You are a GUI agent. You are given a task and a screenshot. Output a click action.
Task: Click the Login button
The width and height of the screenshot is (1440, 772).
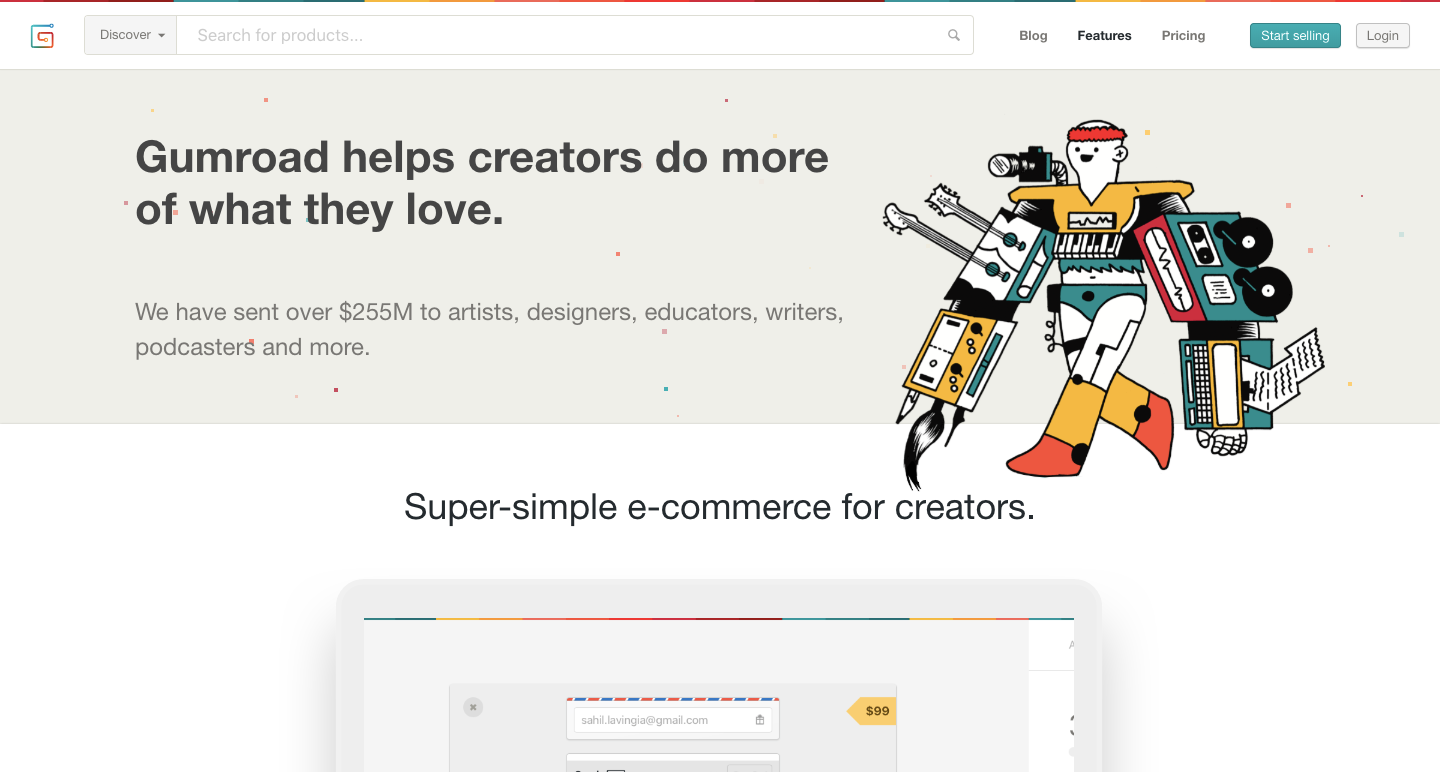pyautogui.click(x=1382, y=35)
